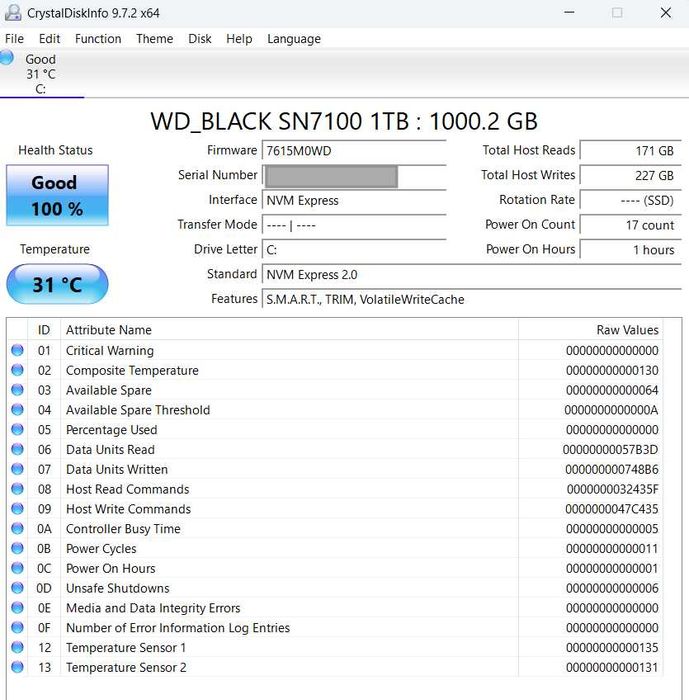Click status orb for Data Units Written row
Viewport: 689px width, 700px height.
click(17, 469)
